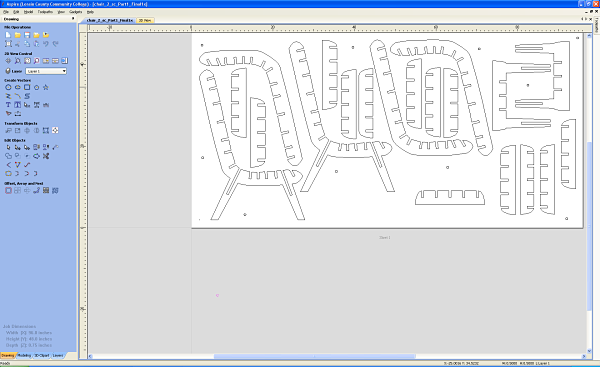This screenshot has width=600, height=367.
Task: Open Trace Bitmap tool
Action: (8, 114)
